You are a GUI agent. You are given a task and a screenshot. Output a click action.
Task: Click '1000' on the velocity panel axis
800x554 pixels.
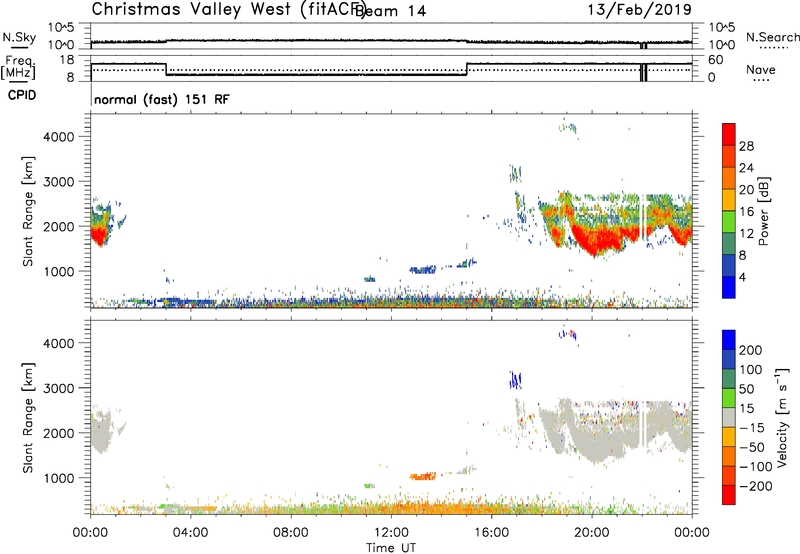(x=59, y=477)
